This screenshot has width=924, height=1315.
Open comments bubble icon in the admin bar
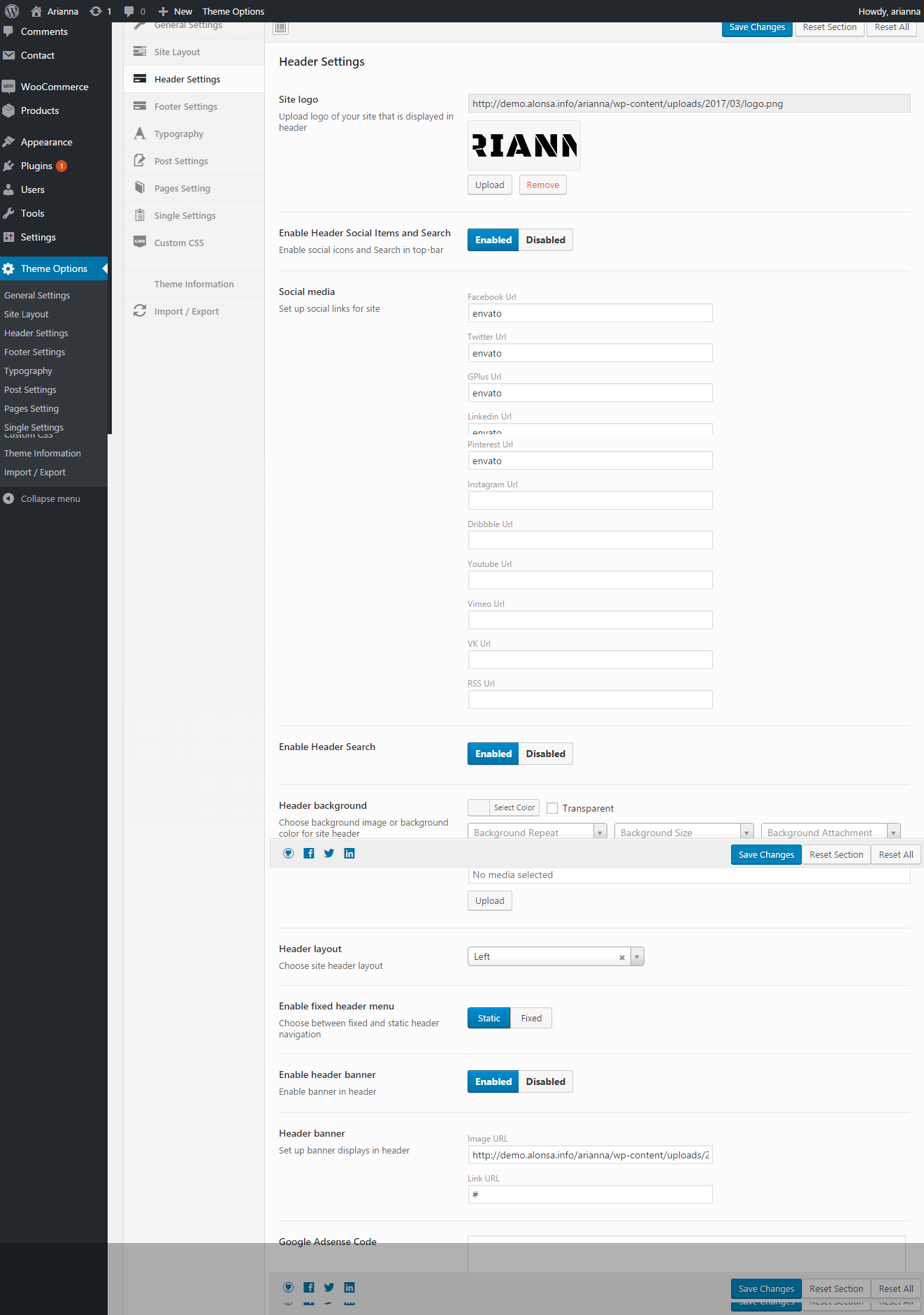[x=129, y=11]
